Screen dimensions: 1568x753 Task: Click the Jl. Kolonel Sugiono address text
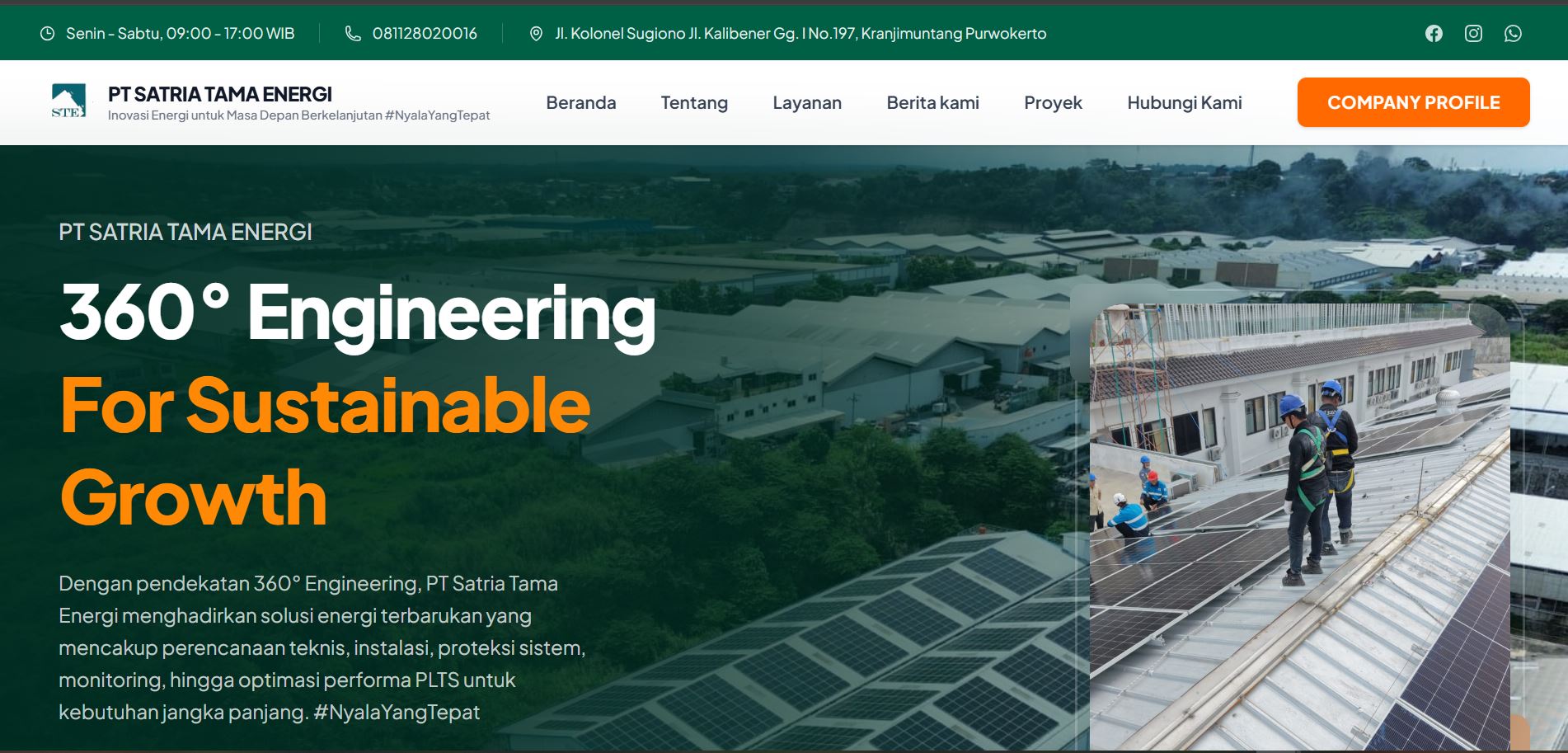[800, 34]
